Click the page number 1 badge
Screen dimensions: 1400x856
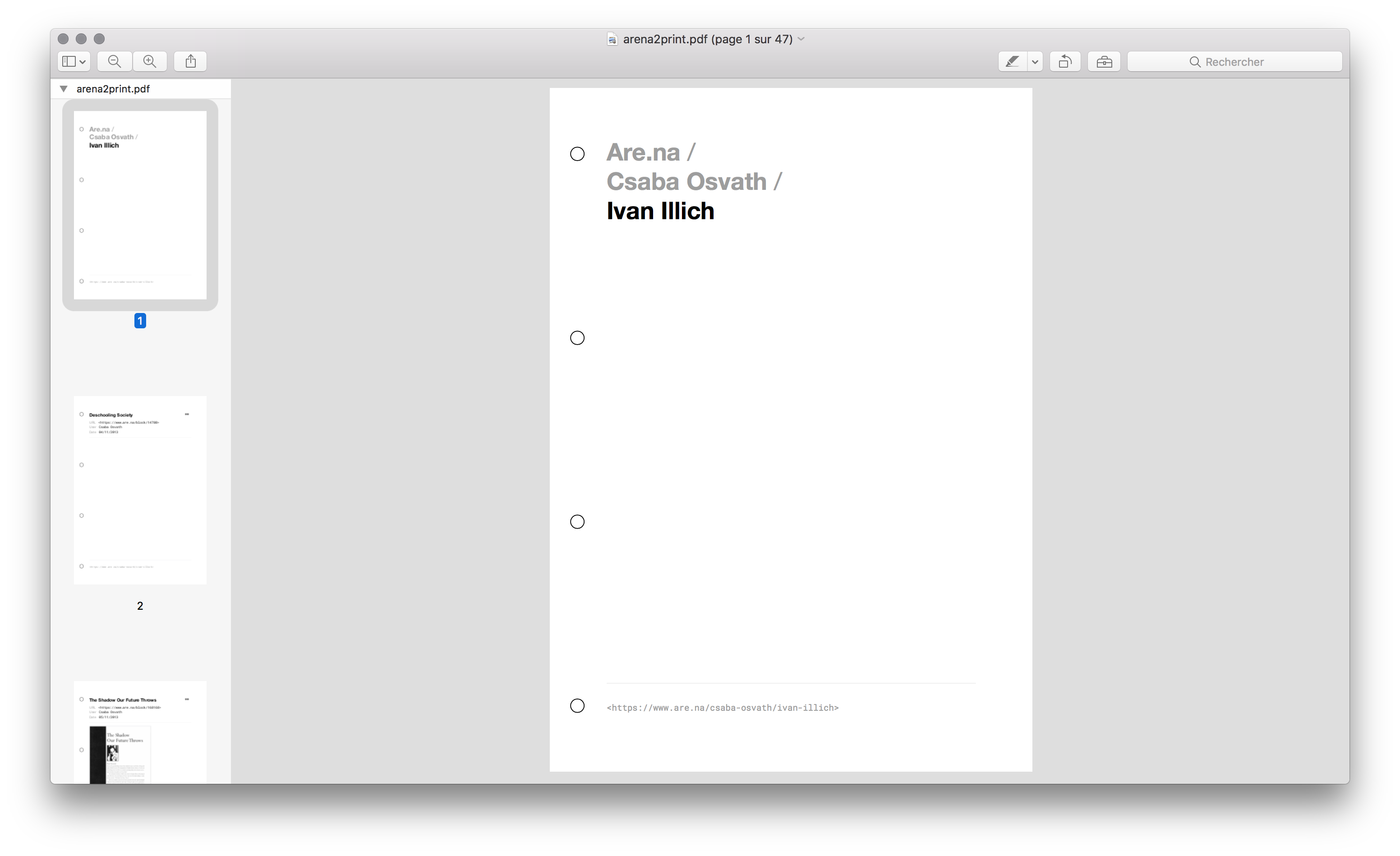pos(140,321)
